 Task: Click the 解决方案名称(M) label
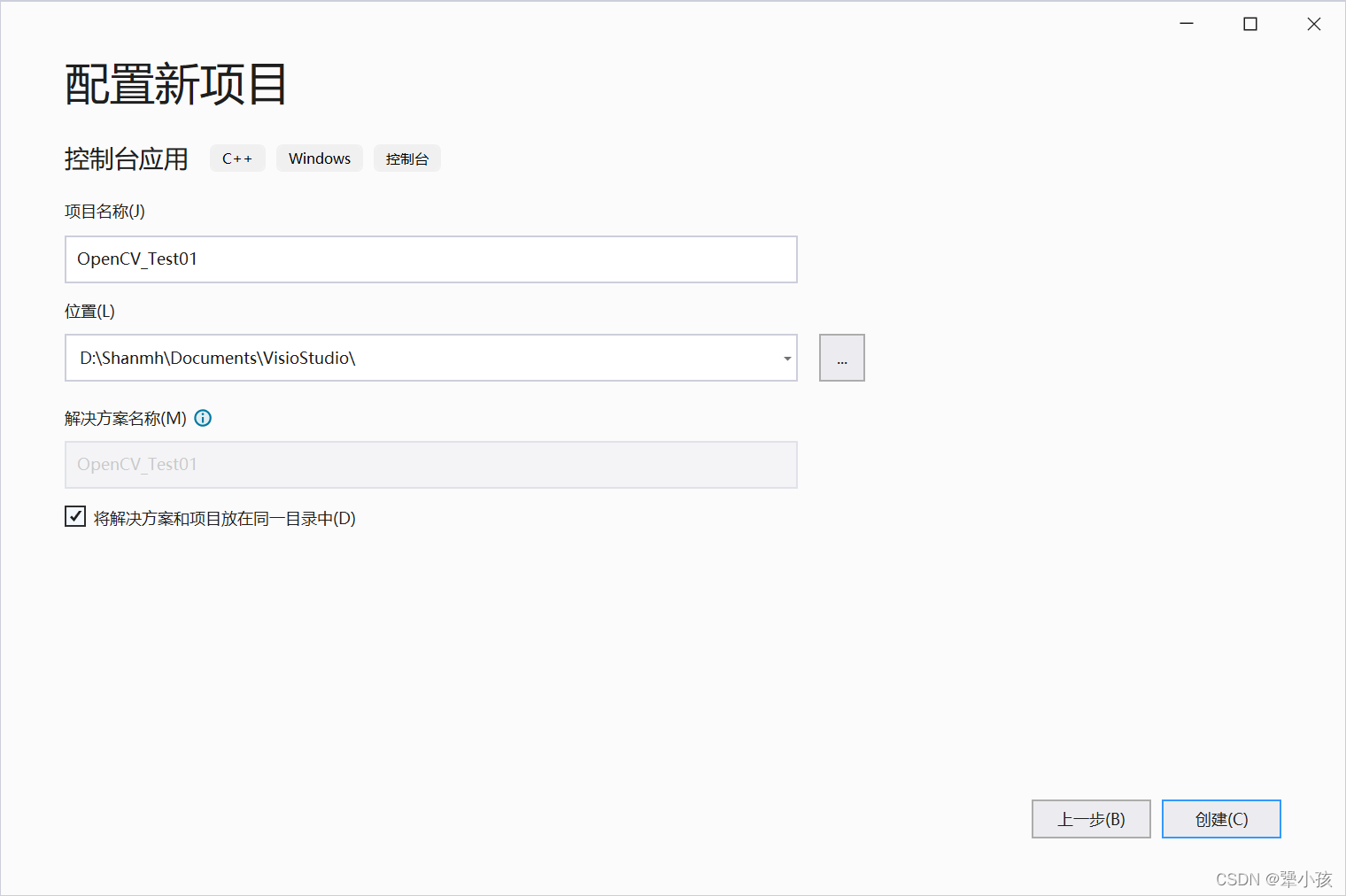pyautogui.click(x=126, y=419)
